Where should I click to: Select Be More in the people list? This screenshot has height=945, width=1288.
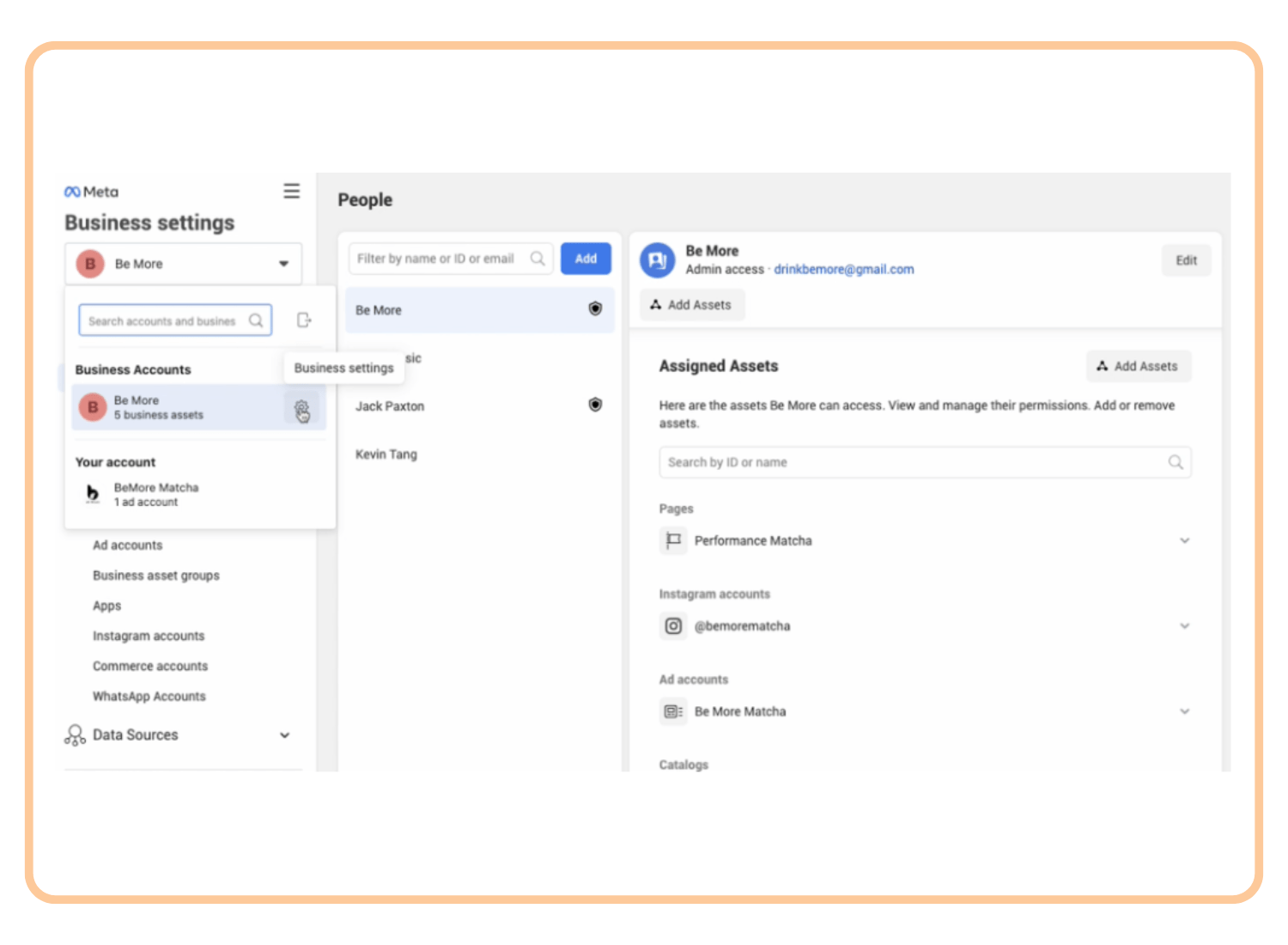click(480, 310)
